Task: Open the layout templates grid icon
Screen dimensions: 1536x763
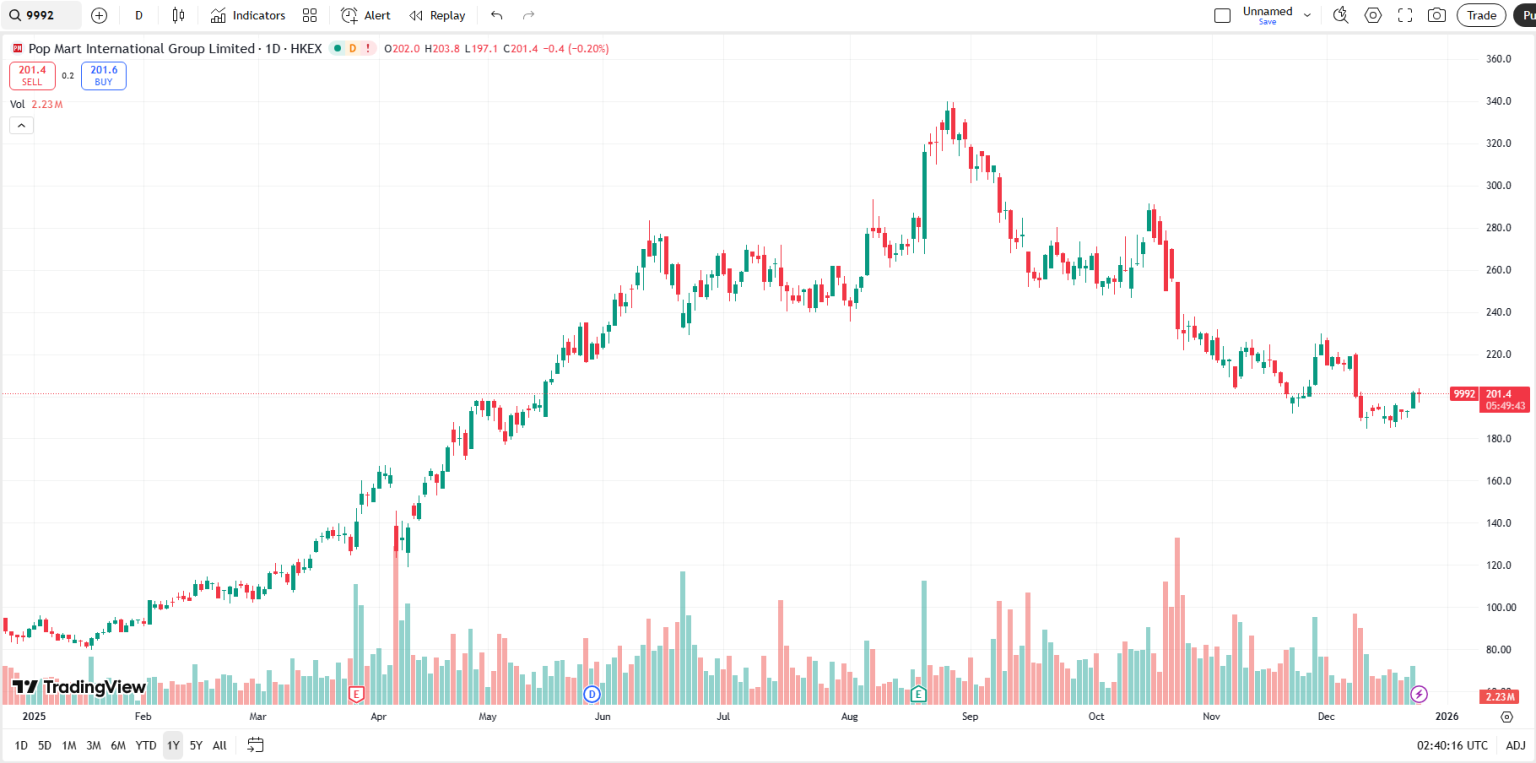Action: (x=310, y=15)
